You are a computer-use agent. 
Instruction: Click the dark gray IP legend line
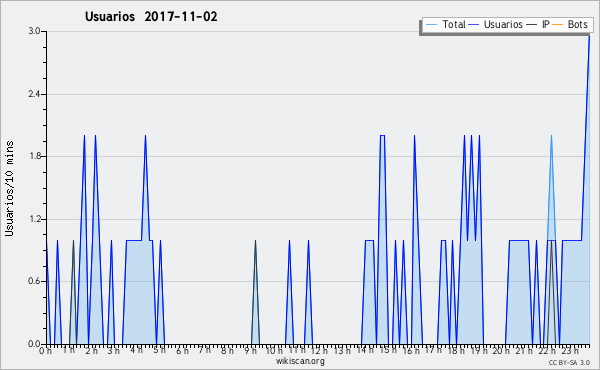click(x=532, y=25)
